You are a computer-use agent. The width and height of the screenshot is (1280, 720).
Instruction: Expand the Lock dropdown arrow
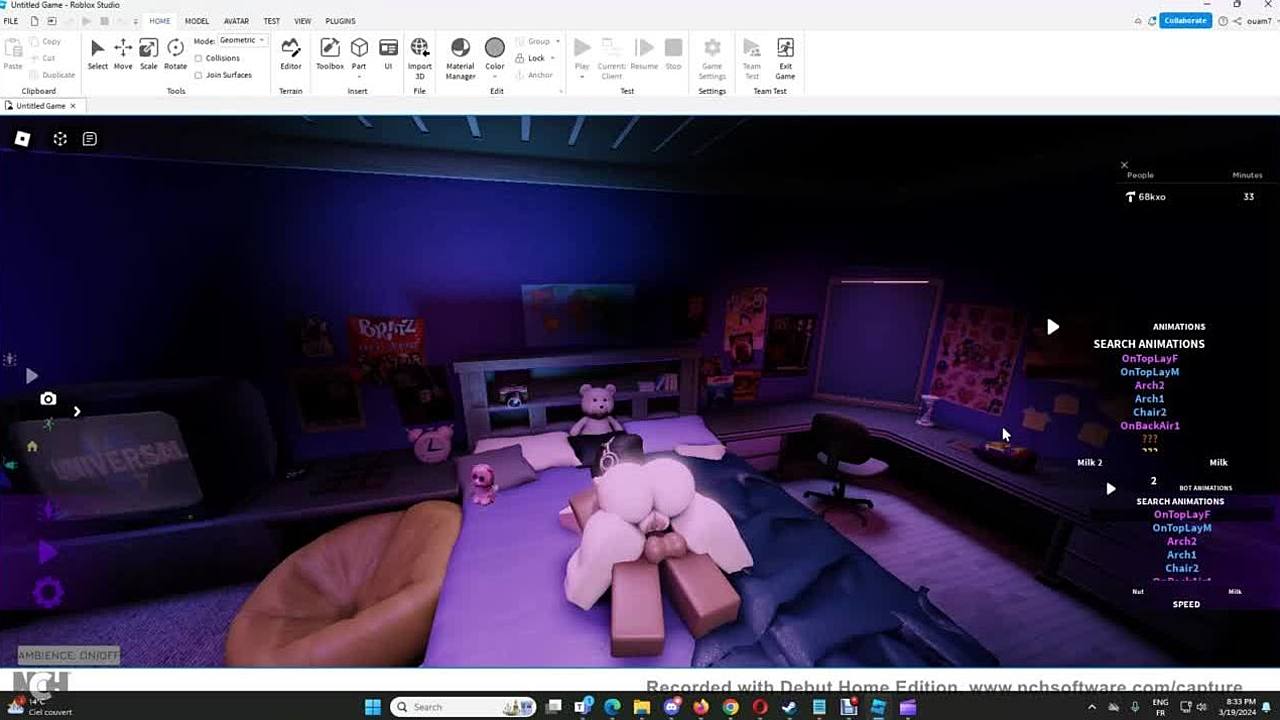tap(555, 58)
